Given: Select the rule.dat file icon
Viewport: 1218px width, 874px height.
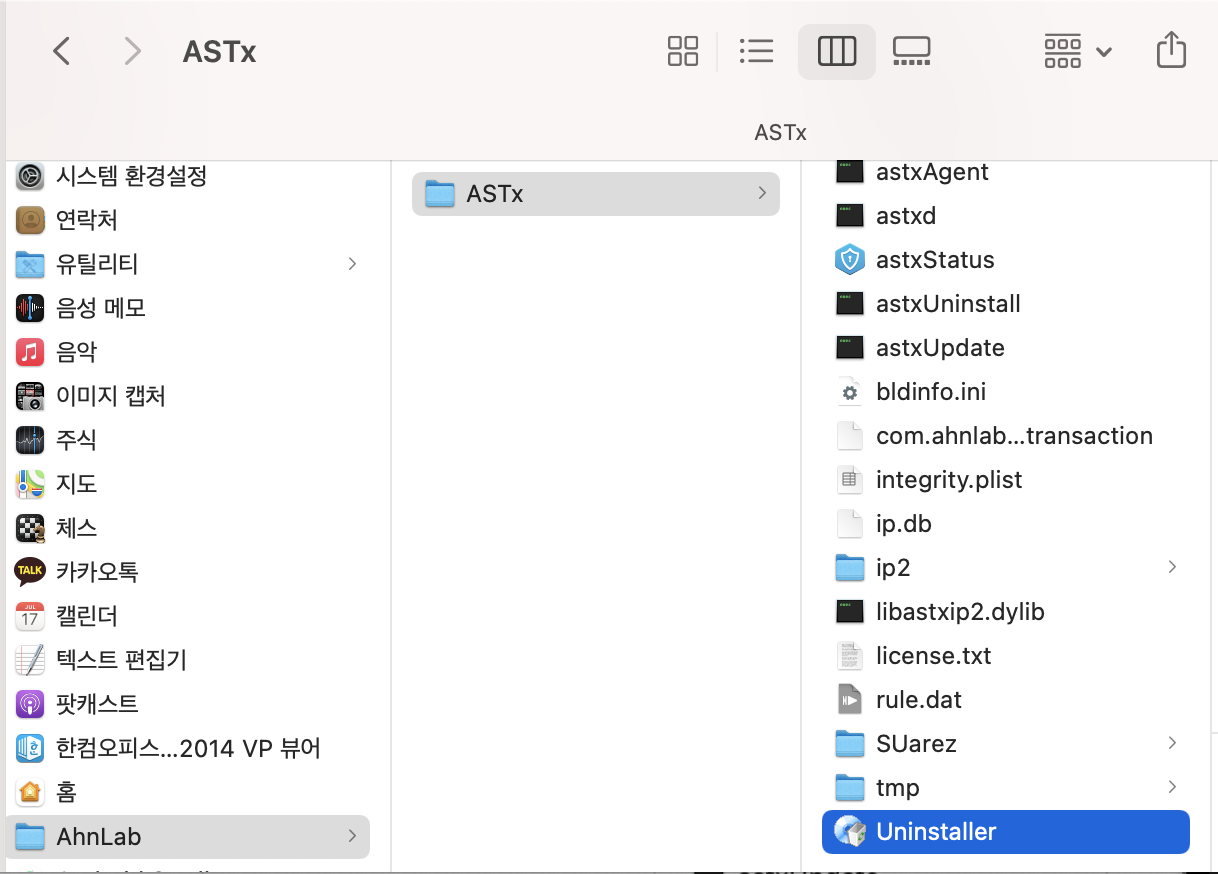Looking at the screenshot, I should (849, 700).
